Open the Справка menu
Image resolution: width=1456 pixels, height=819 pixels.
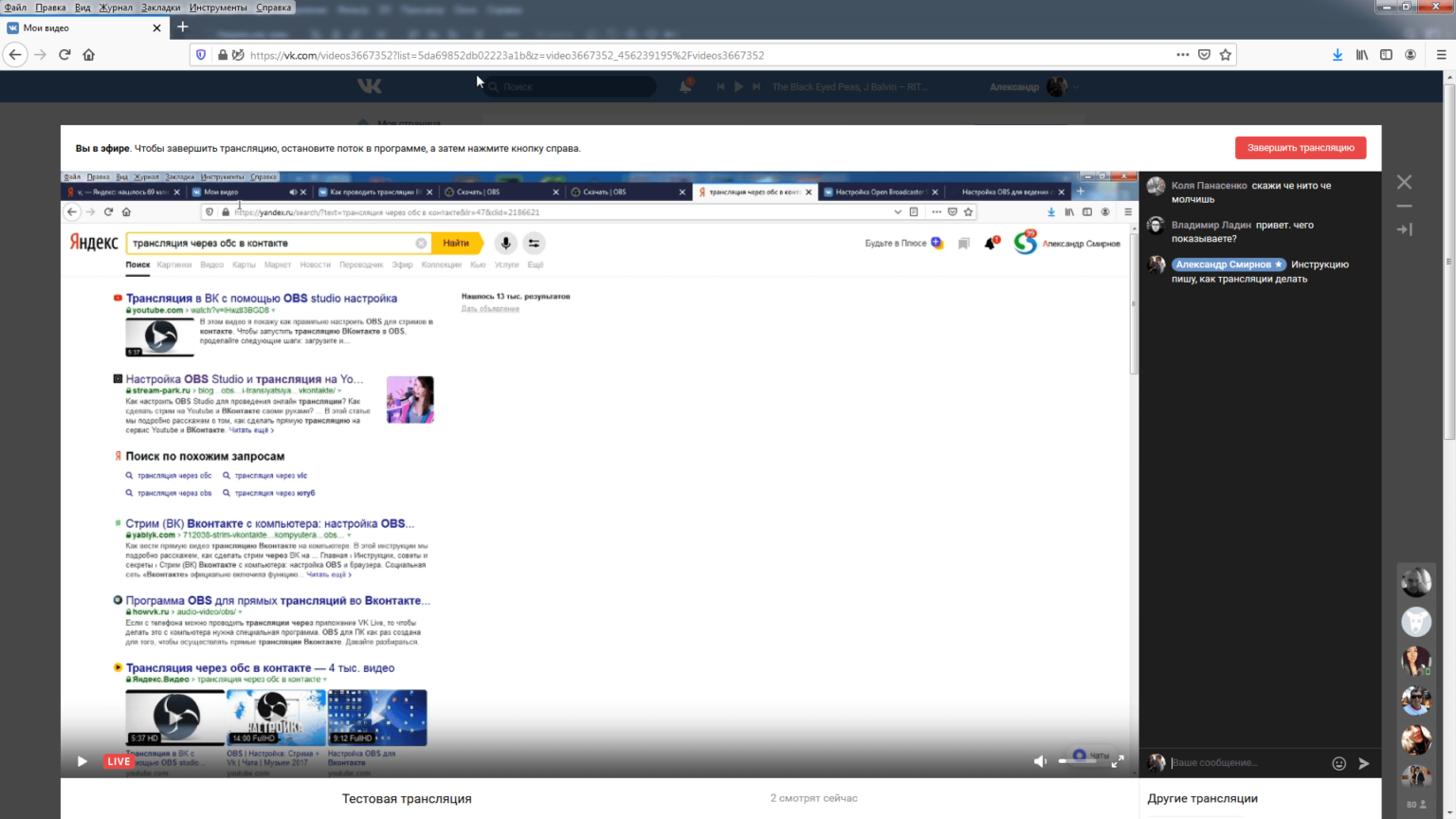click(274, 8)
